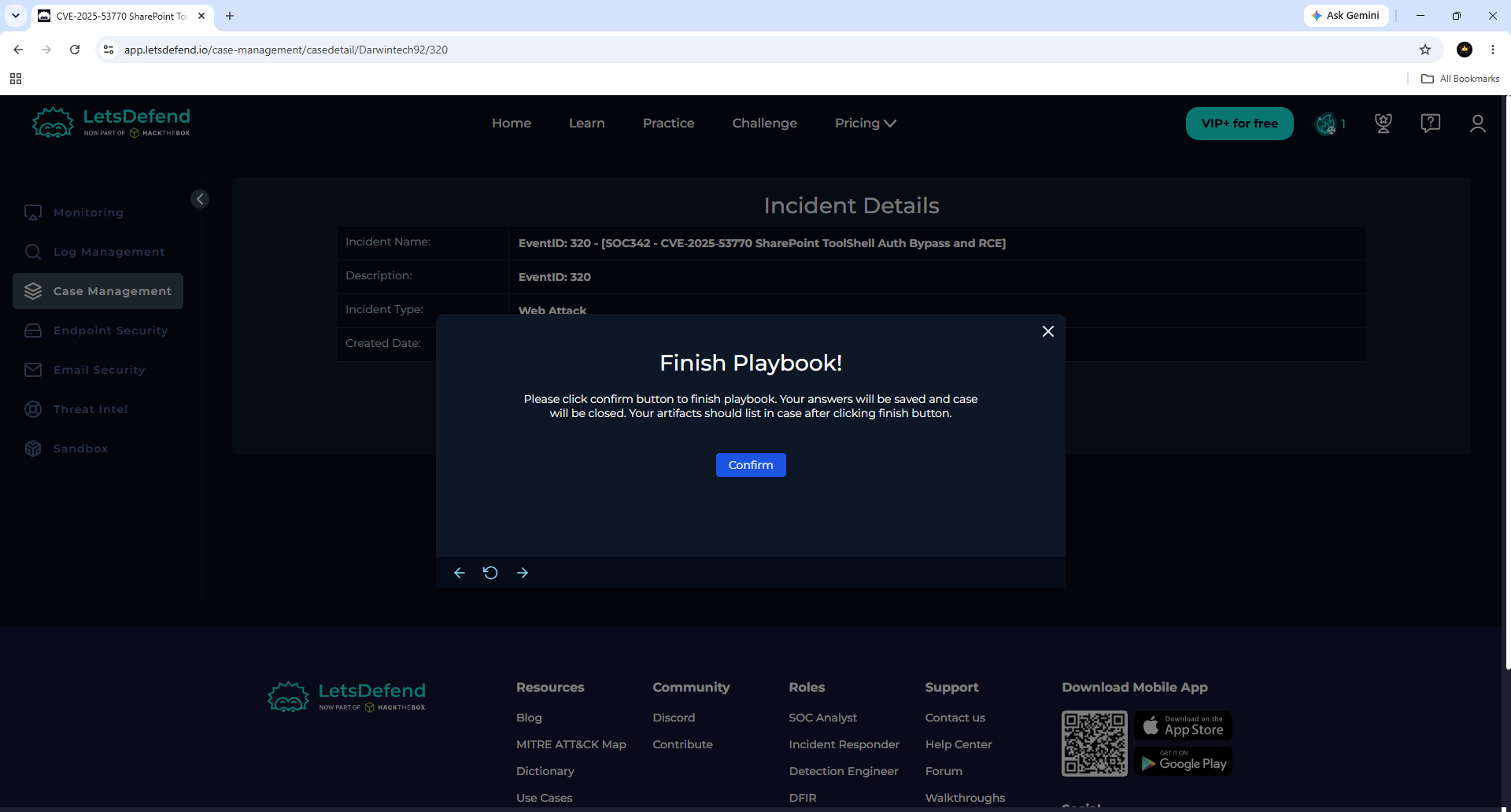The image size is (1511, 812).
Task: Open Sandbox in sidebar
Action: pos(80,448)
